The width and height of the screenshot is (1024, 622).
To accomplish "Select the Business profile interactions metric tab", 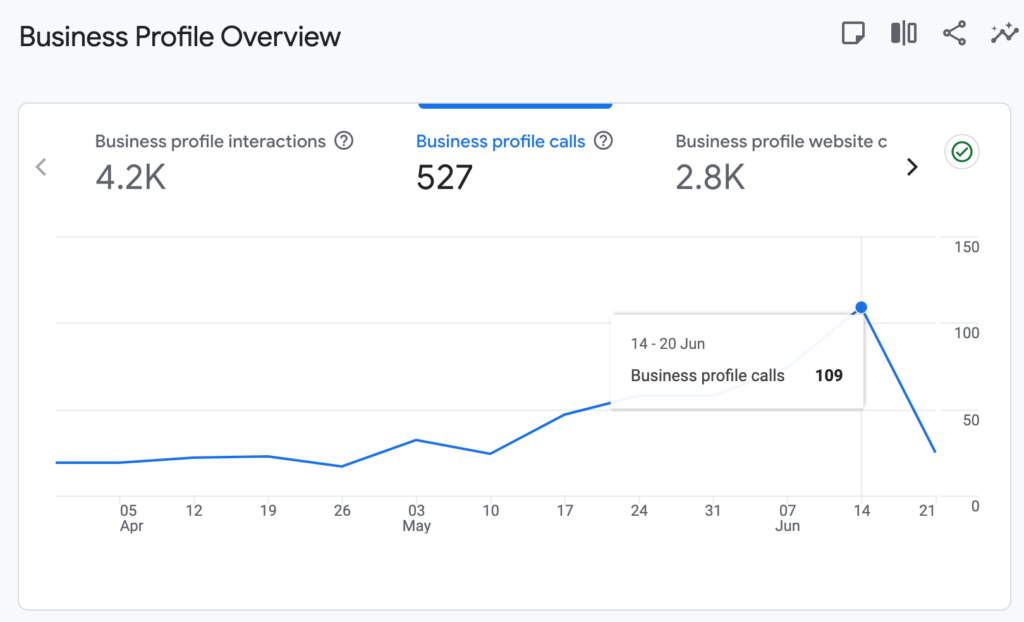I will 224,162.
